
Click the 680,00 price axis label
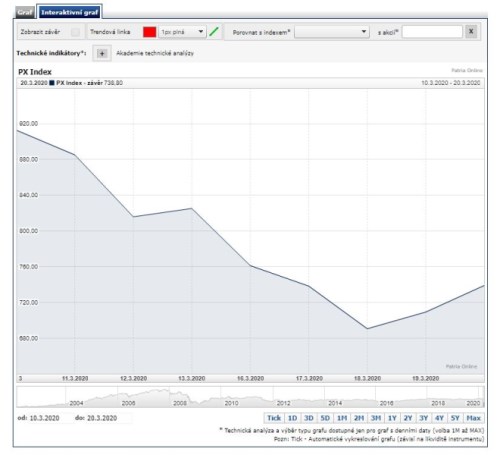[x=29, y=338]
